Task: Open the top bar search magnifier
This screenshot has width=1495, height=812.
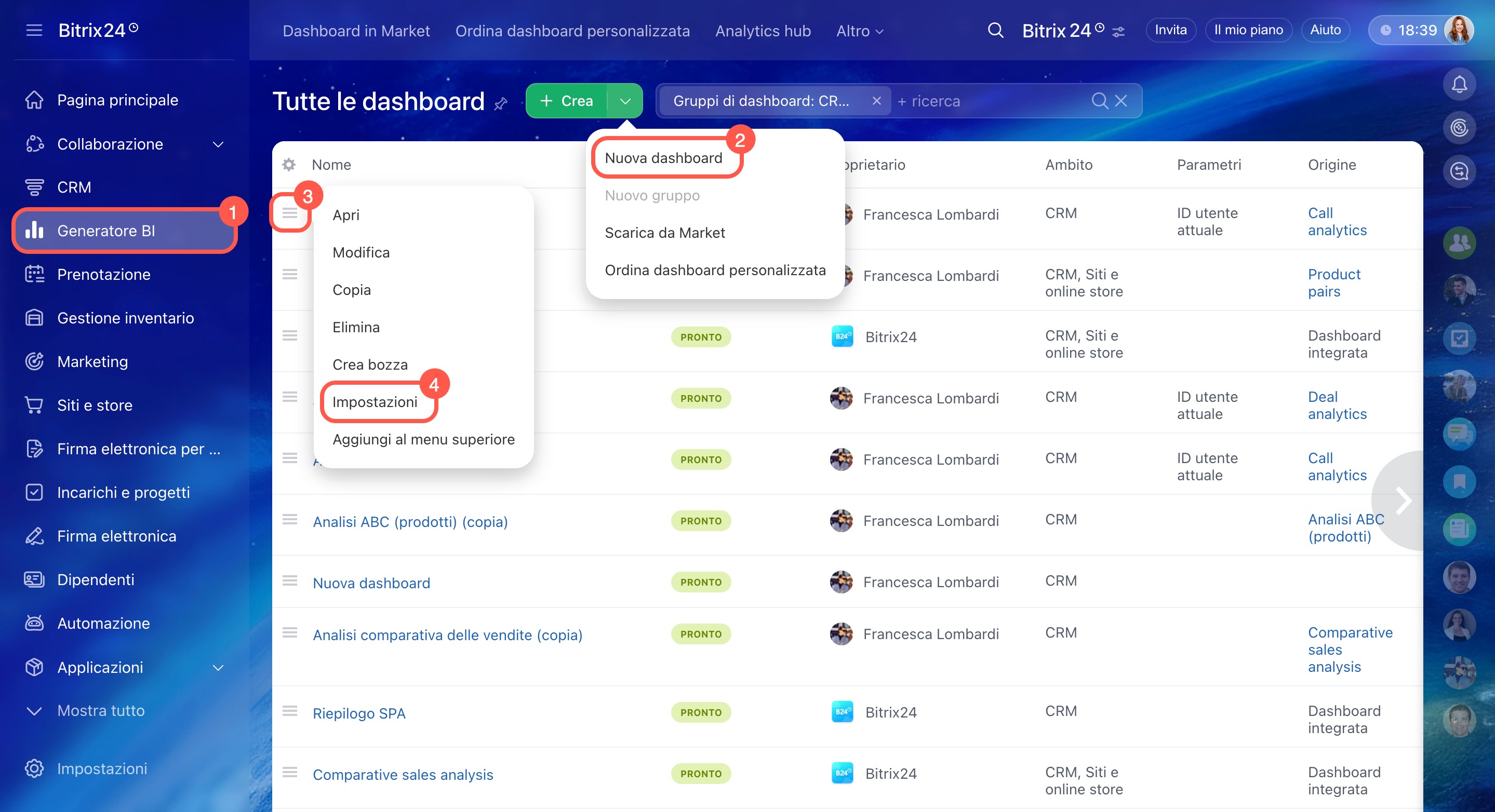Action: pos(995,30)
